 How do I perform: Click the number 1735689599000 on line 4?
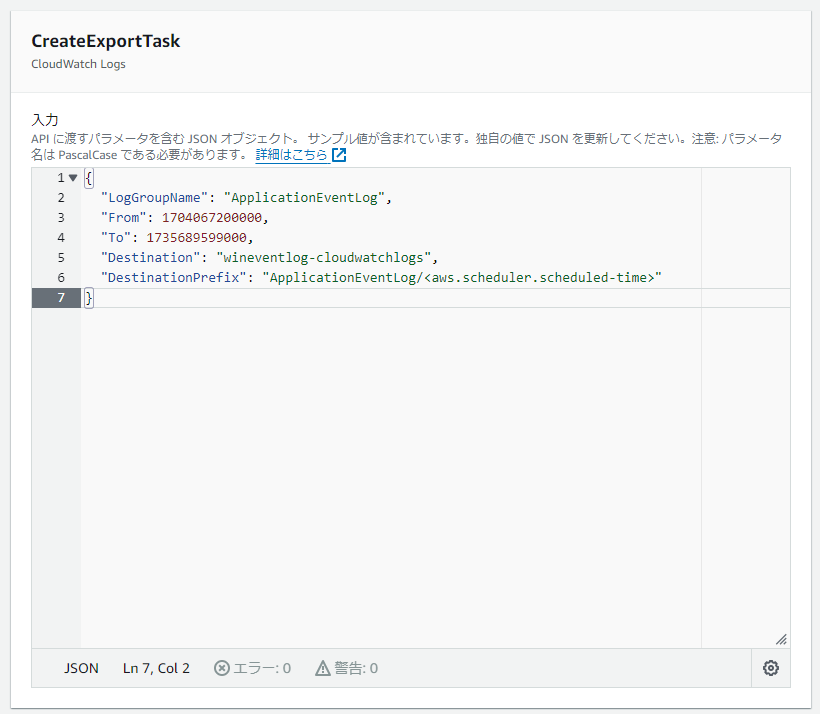196,237
